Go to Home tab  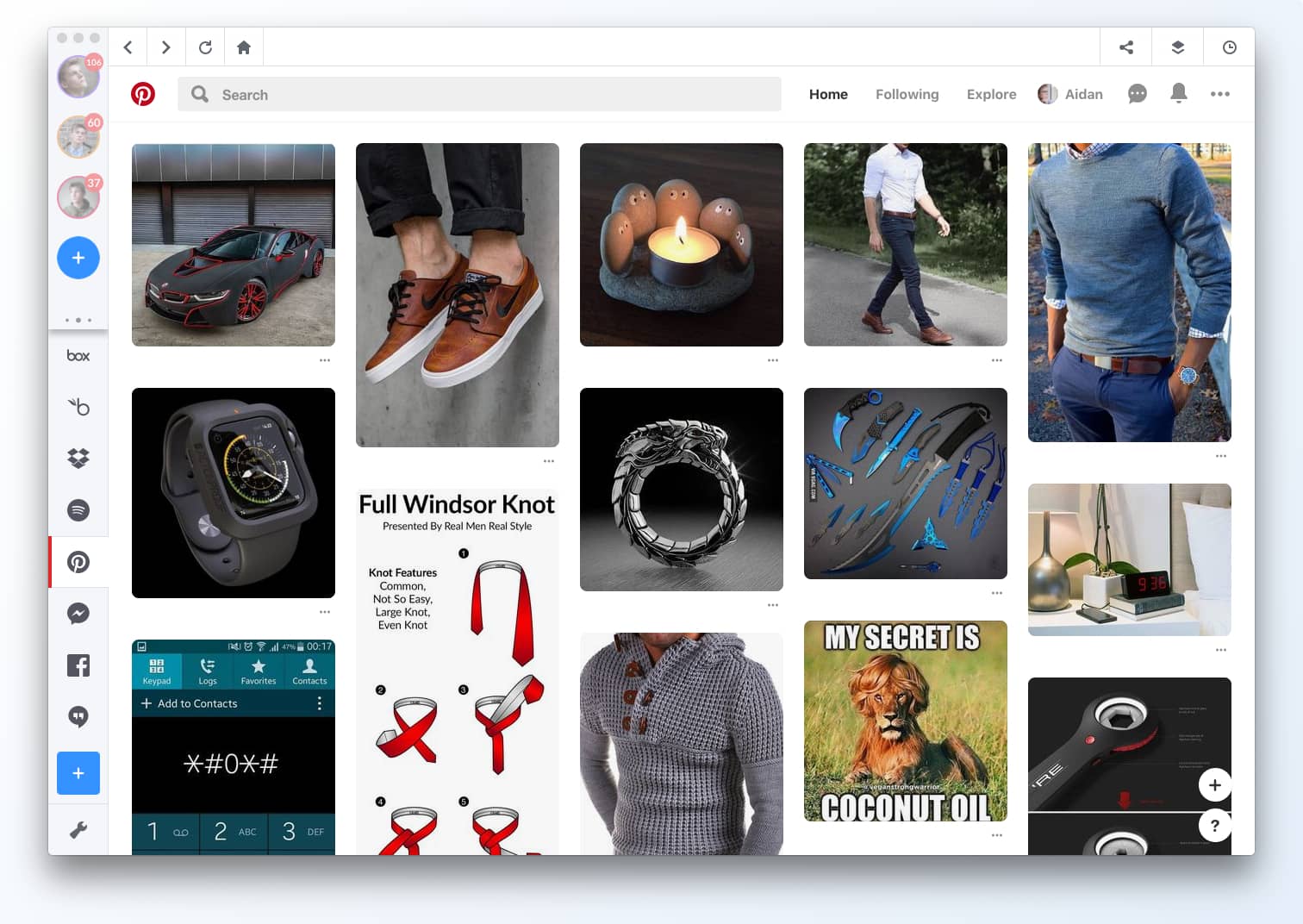828,95
